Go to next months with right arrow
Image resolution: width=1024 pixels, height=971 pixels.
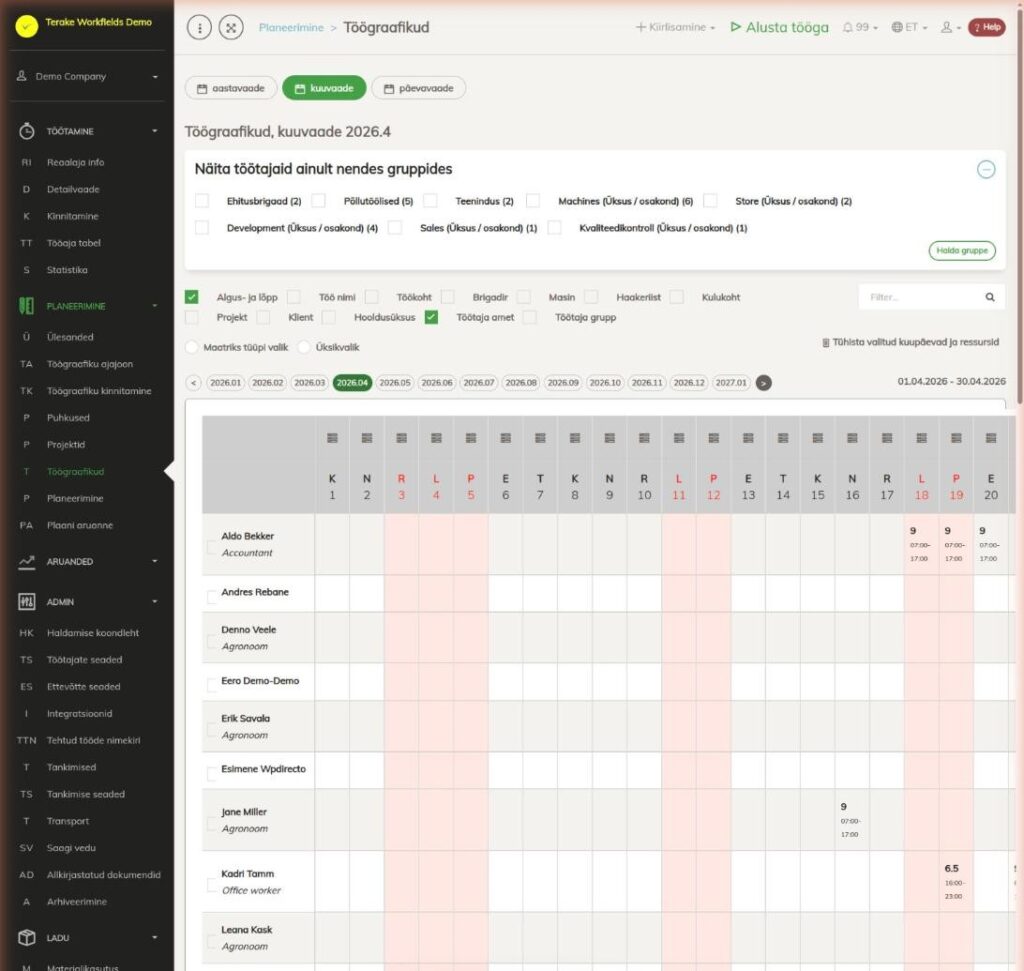click(763, 383)
